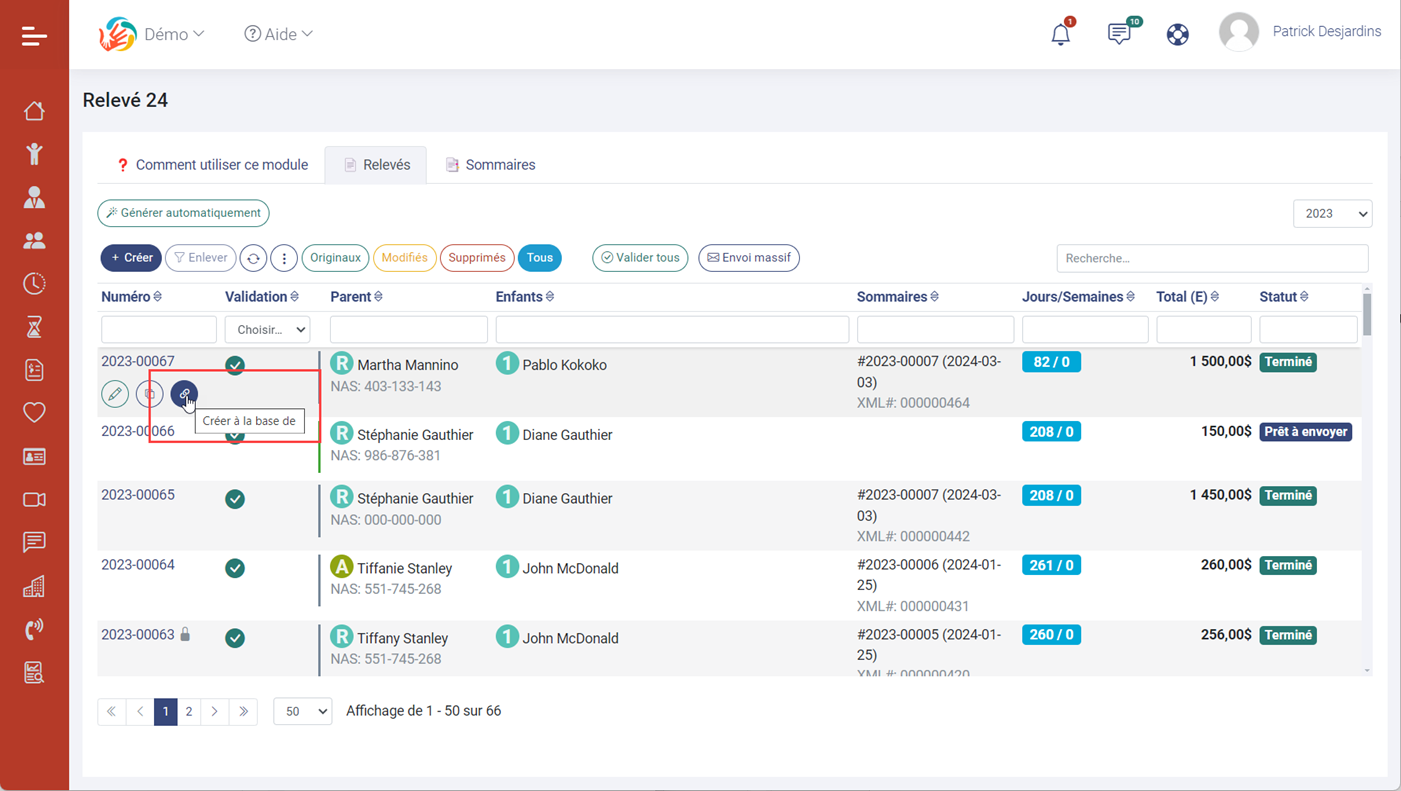The image size is (1401, 791).
Task: Open the Aide dropdown menu
Action: click(279, 34)
